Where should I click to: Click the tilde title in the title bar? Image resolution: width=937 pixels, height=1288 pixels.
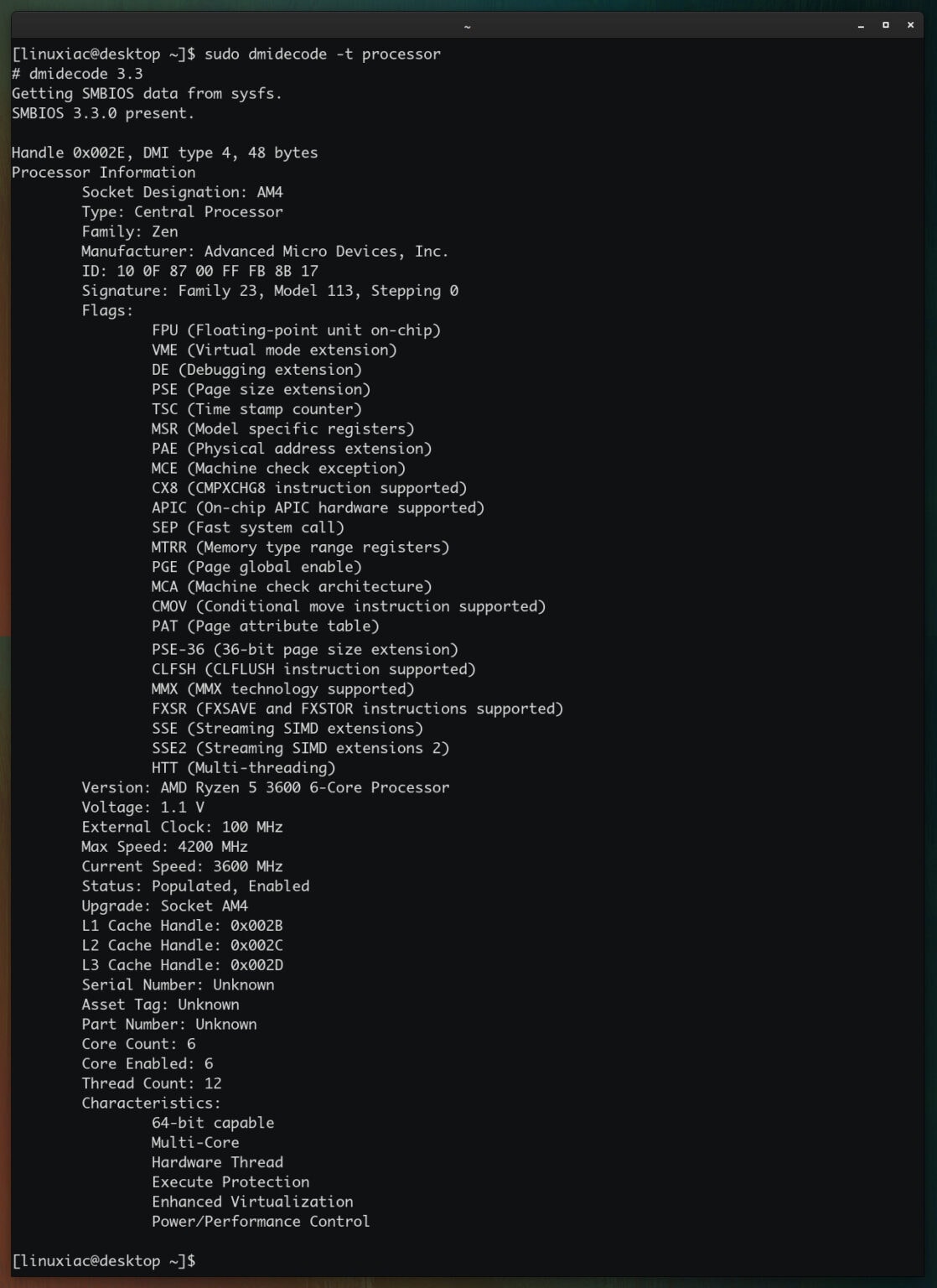pyautogui.click(x=467, y=26)
